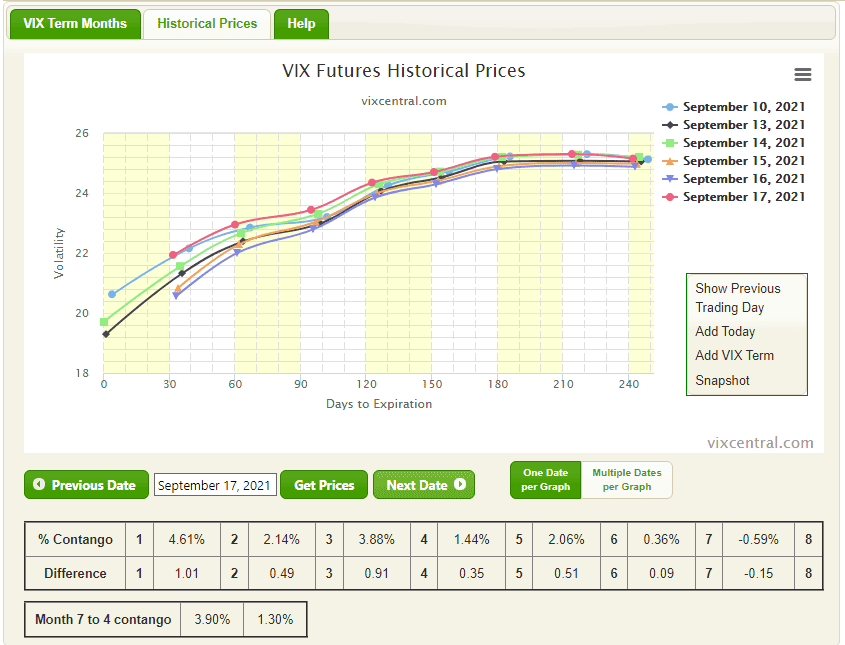Screen dimensions: 845x645
Task: Click the Get Prices button
Action: 324,485
